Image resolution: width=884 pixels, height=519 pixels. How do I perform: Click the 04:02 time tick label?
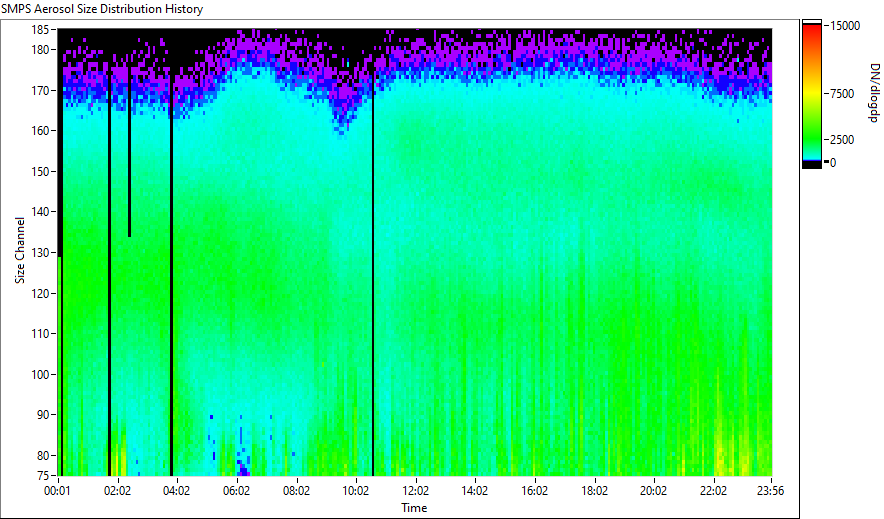176,491
